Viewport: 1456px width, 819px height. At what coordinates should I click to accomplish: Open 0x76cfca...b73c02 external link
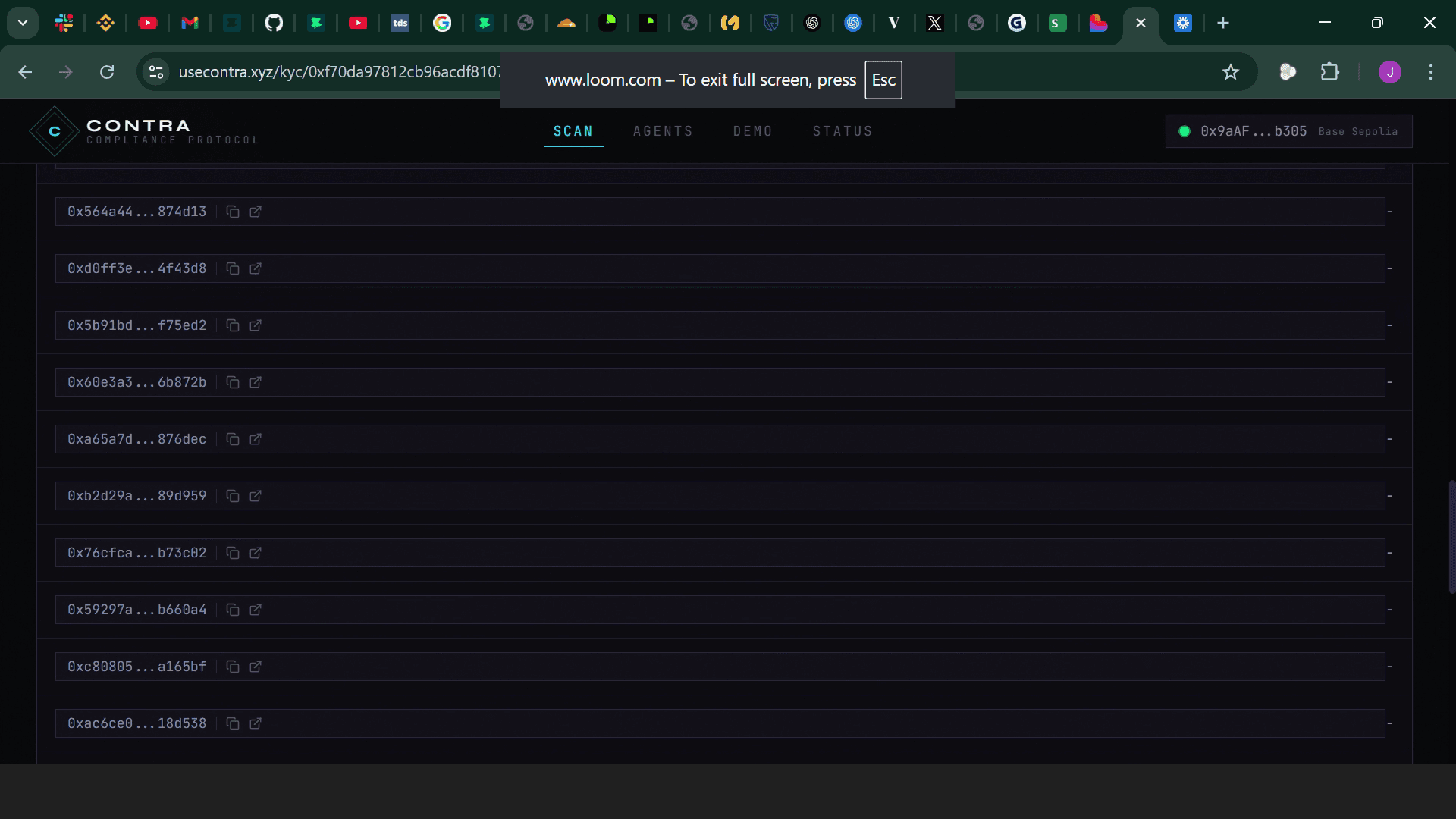[256, 553]
